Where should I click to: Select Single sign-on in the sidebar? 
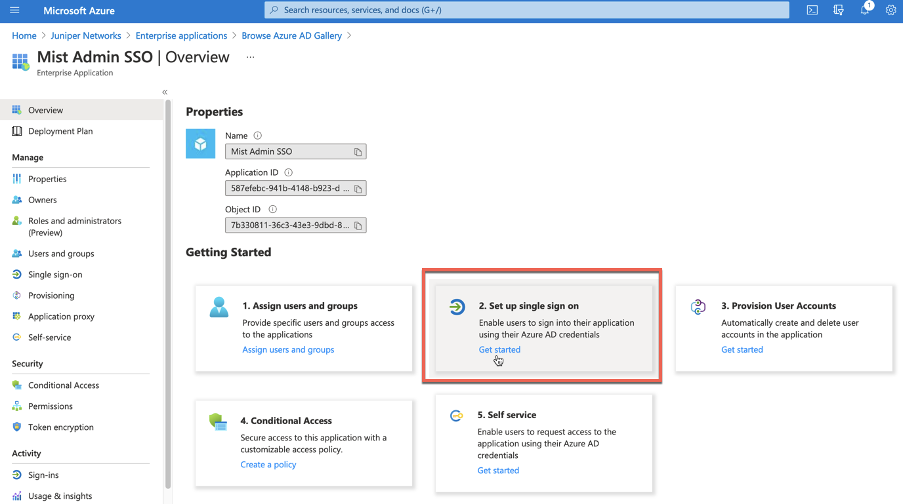click(x=55, y=274)
